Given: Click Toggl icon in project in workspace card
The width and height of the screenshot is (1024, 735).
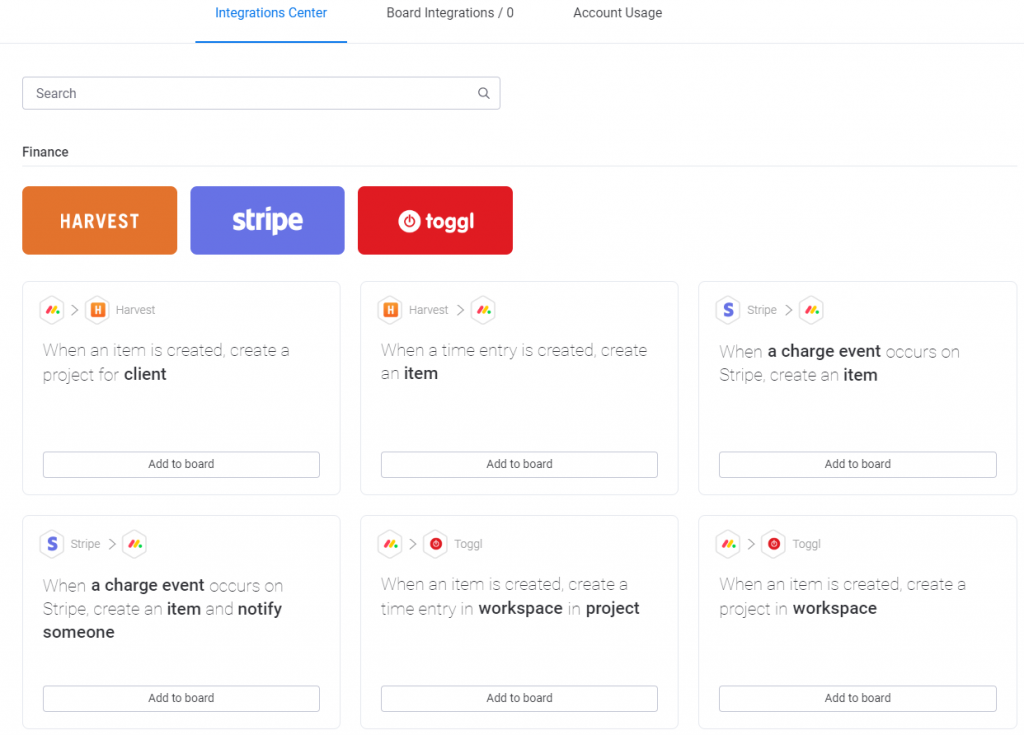Looking at the screenshot, I should click(774, 544).
